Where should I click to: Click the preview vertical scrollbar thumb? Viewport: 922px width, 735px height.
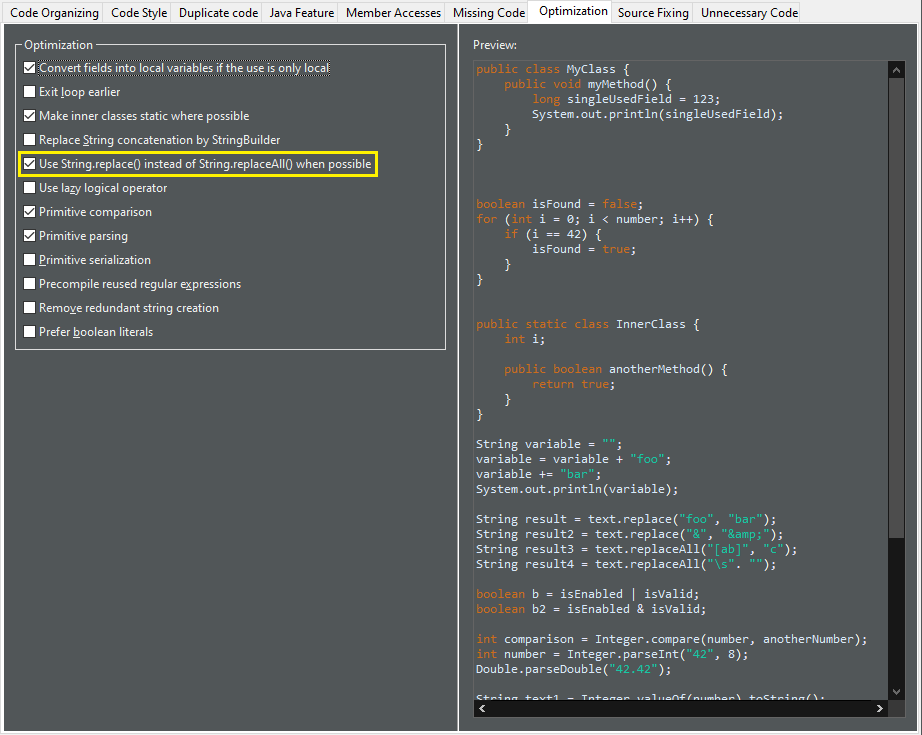[896, 308]
